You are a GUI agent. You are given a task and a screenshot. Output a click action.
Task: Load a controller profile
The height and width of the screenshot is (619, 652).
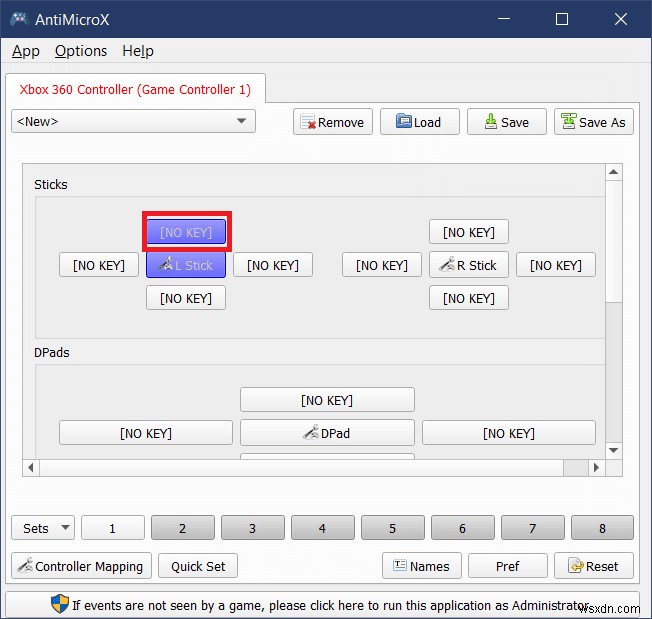(420, 122)
